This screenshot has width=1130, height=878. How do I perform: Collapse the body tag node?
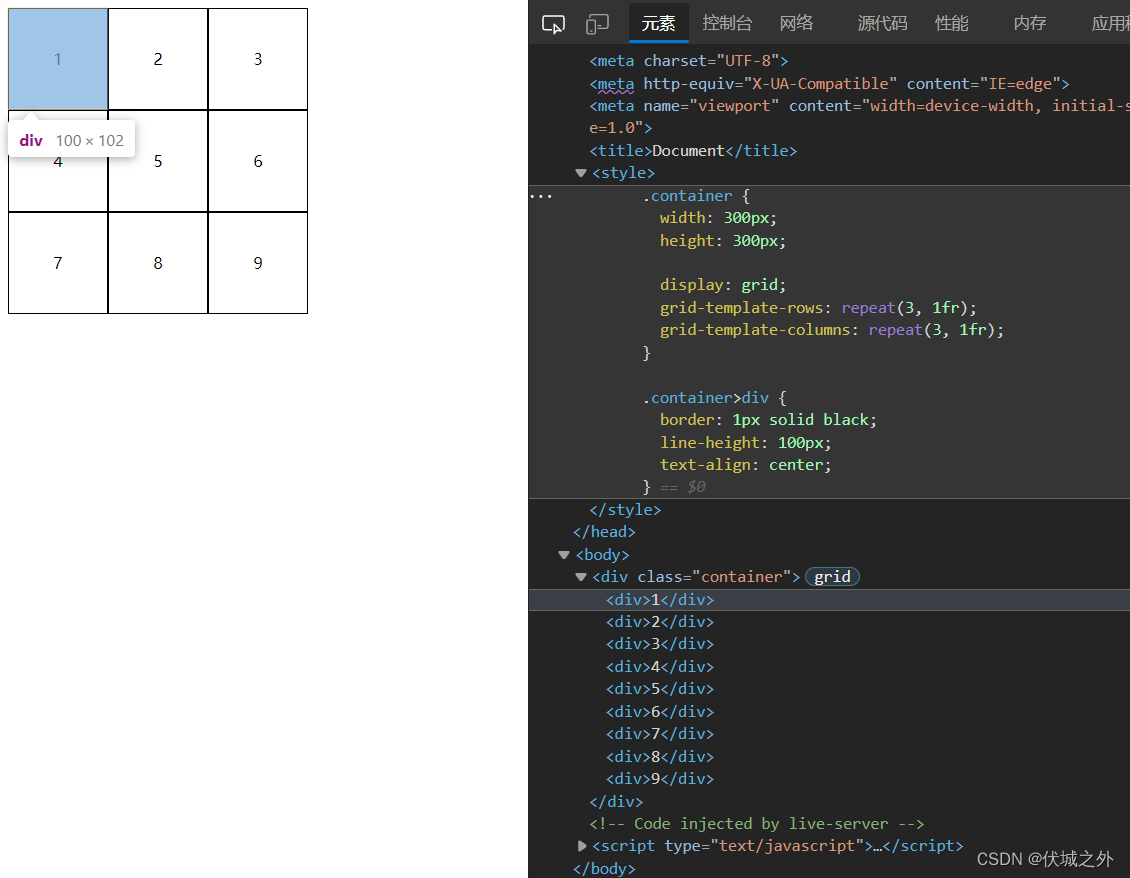[564, 555]
